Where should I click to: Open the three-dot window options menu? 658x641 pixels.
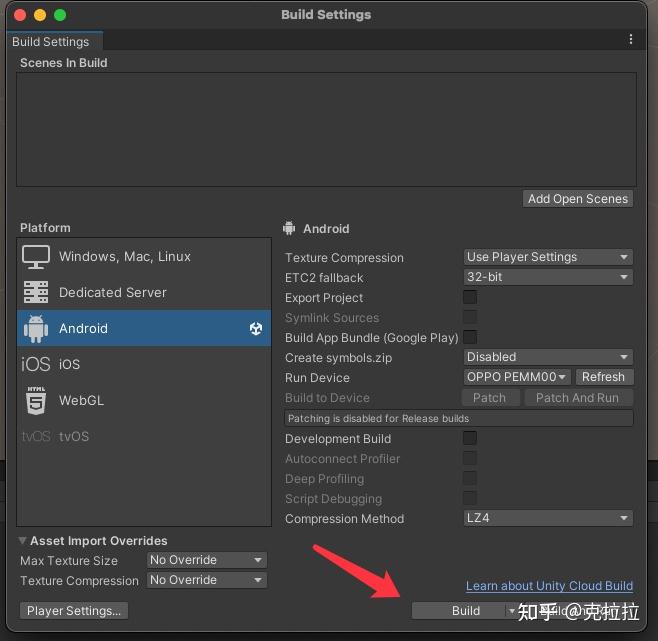630,39
